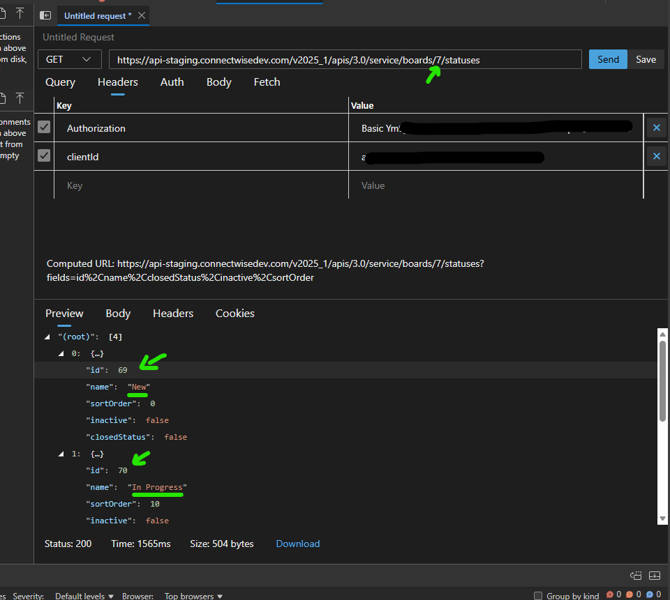
Task: Delete the clientId header row
Action: 656,156
